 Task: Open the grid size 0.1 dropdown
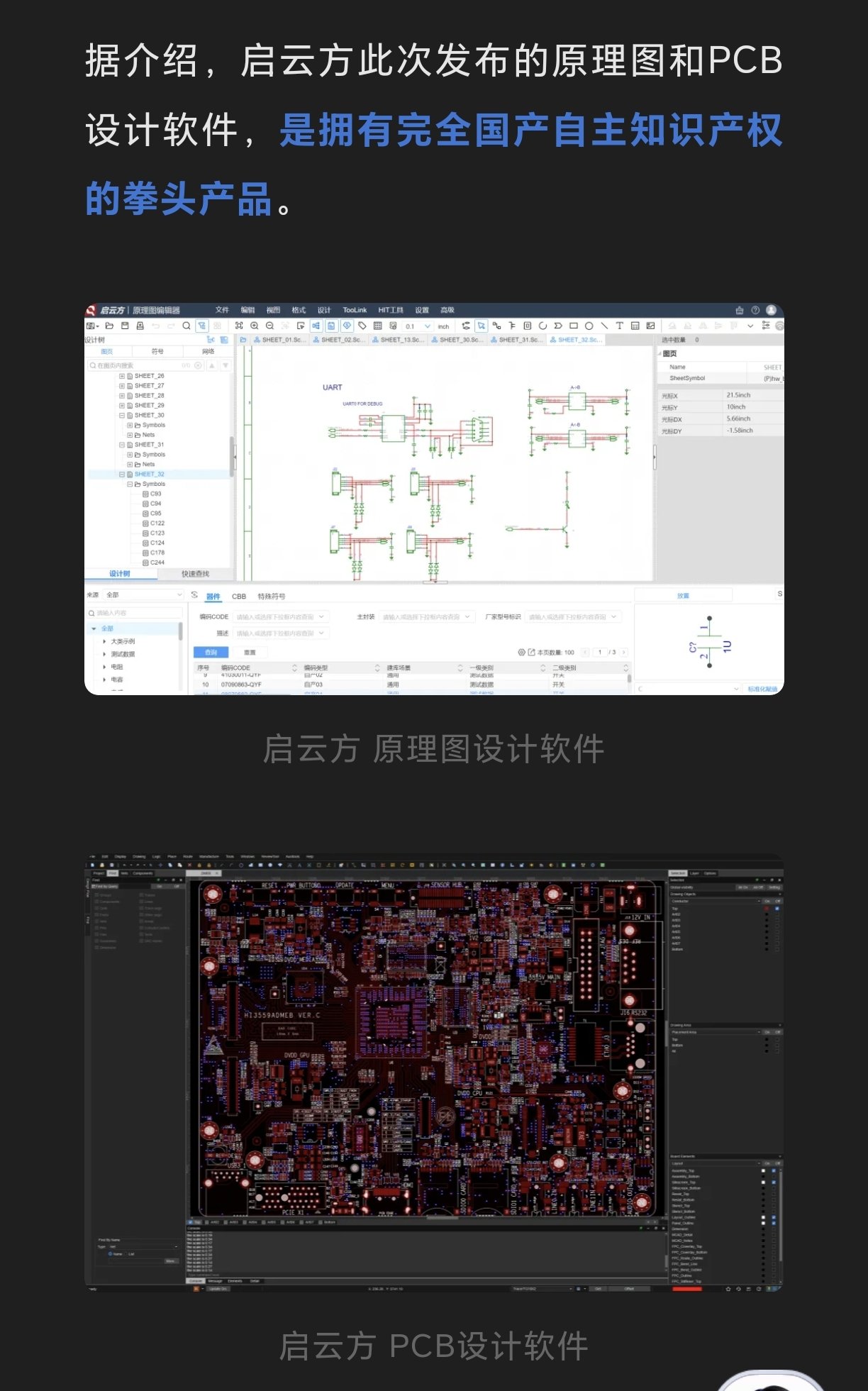tap(418, 326)
